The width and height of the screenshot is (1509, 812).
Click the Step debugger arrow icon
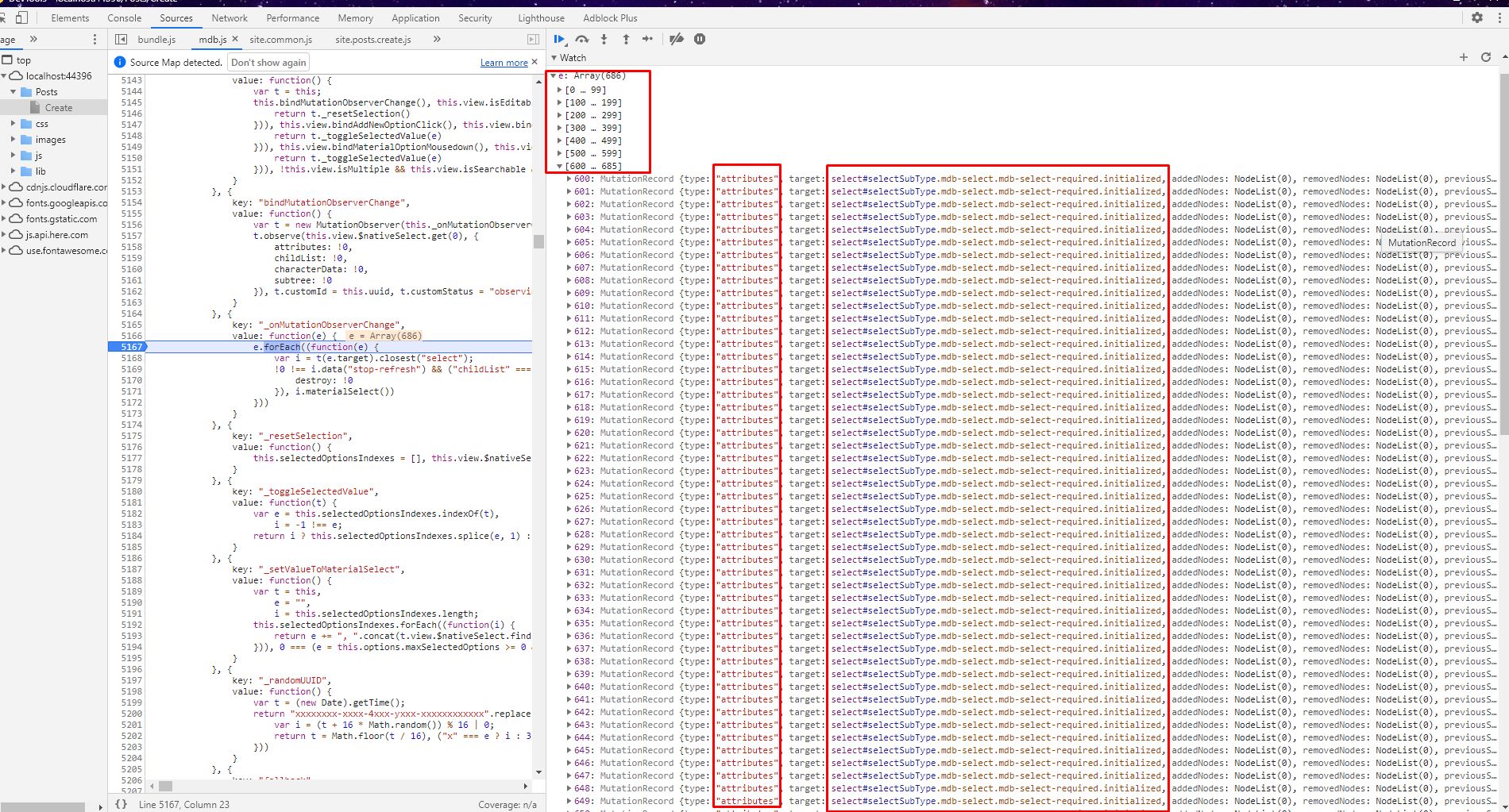click(x=648, y=39)
